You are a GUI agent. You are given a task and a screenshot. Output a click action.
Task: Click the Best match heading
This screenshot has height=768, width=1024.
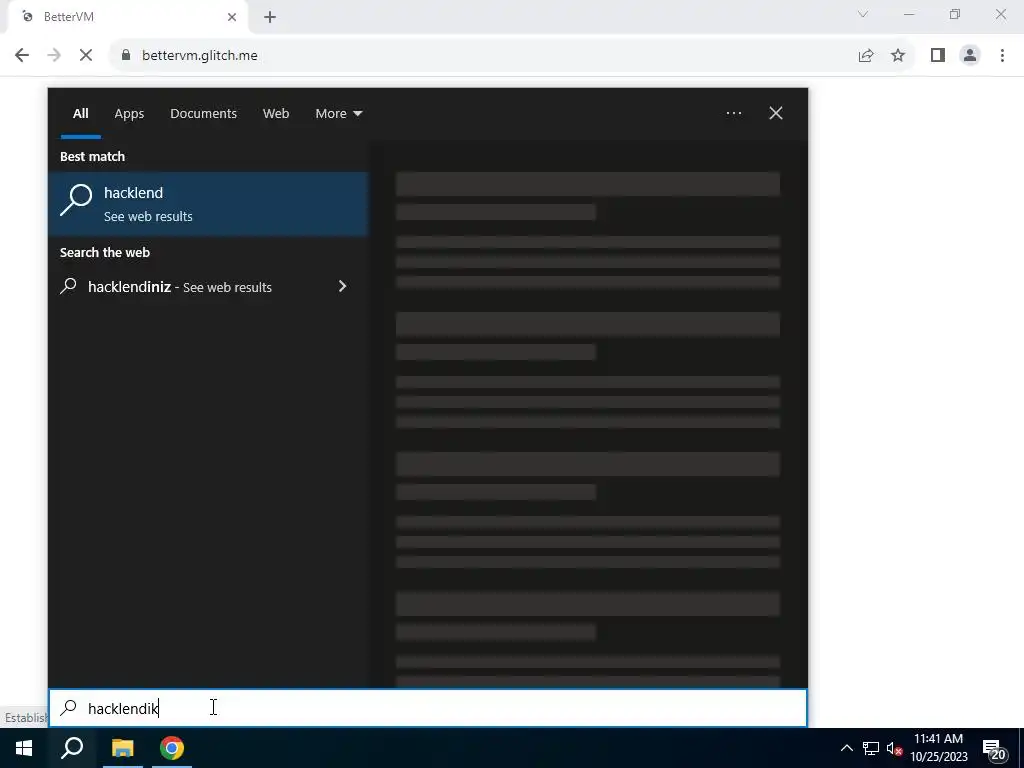pos(92,157)
